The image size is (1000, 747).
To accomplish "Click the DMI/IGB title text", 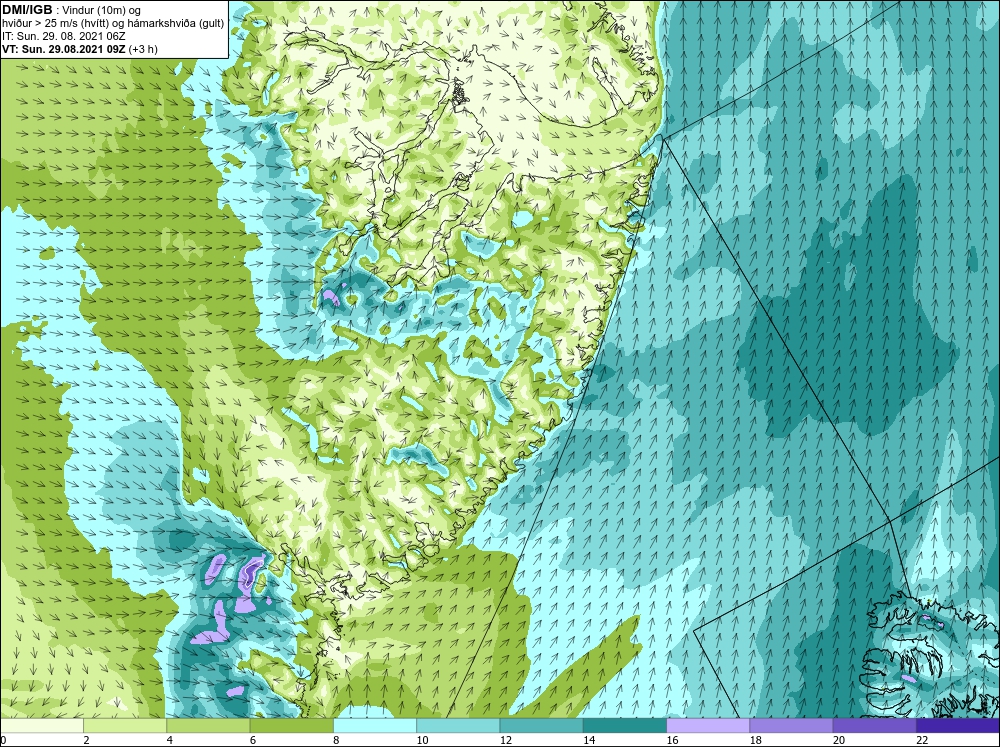I will point(27,10).
